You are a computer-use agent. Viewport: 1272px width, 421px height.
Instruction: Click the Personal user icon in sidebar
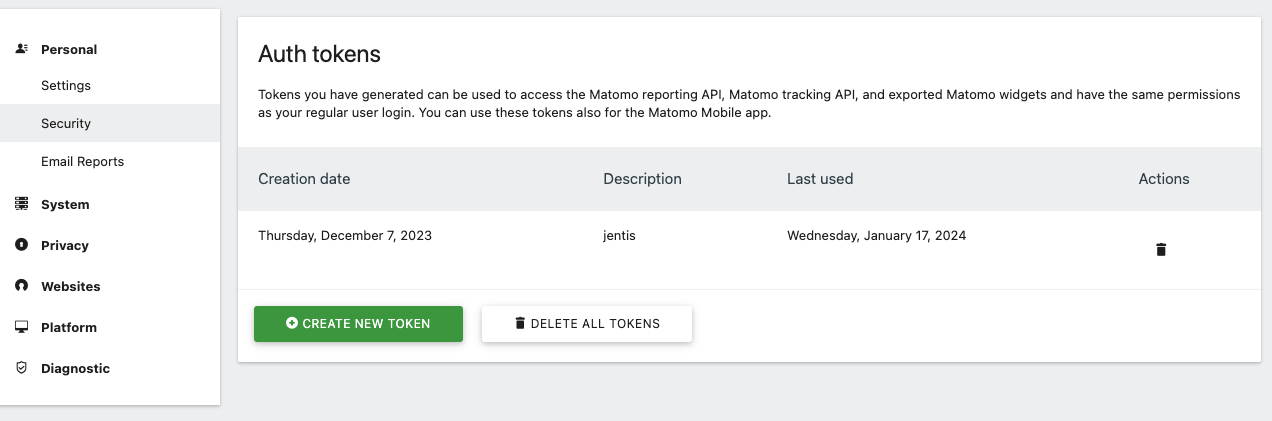coord(21,49)
